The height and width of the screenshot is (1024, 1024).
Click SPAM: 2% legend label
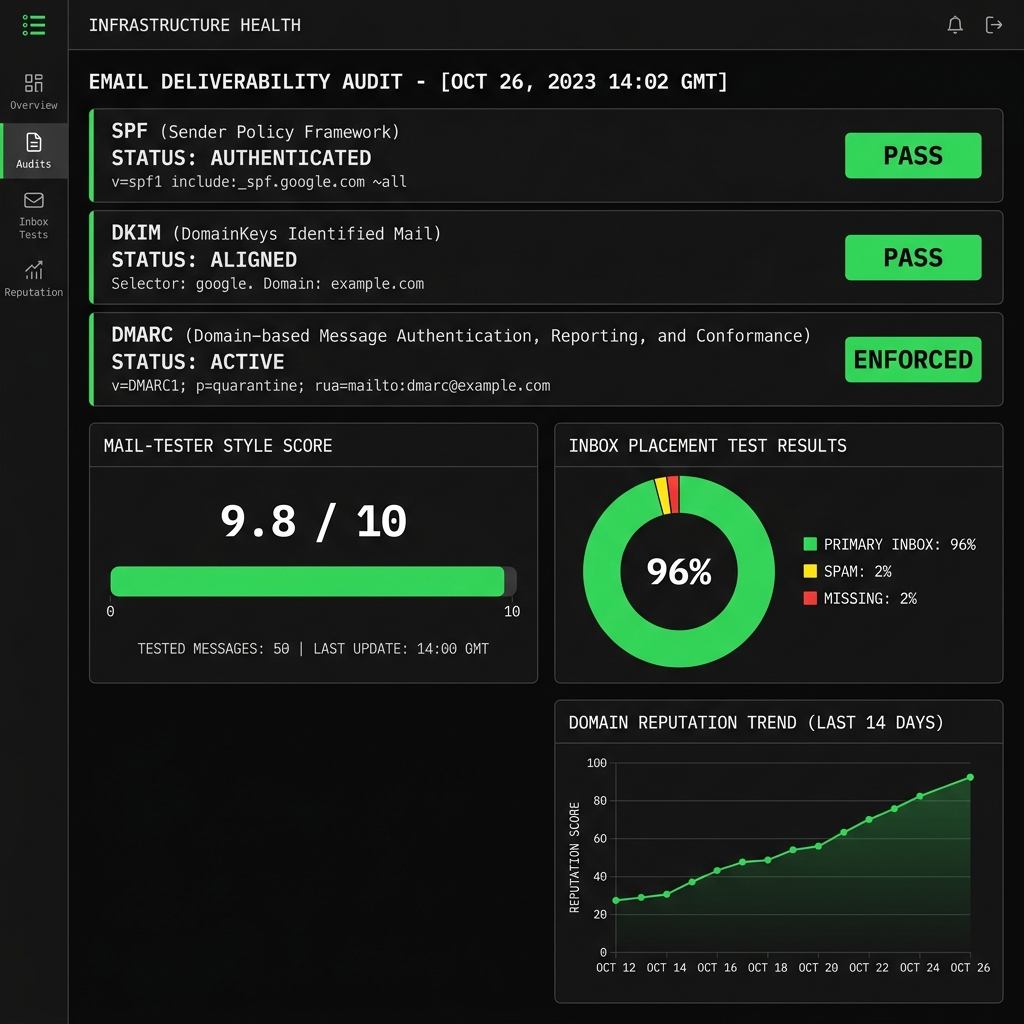(x=857, y=571)
